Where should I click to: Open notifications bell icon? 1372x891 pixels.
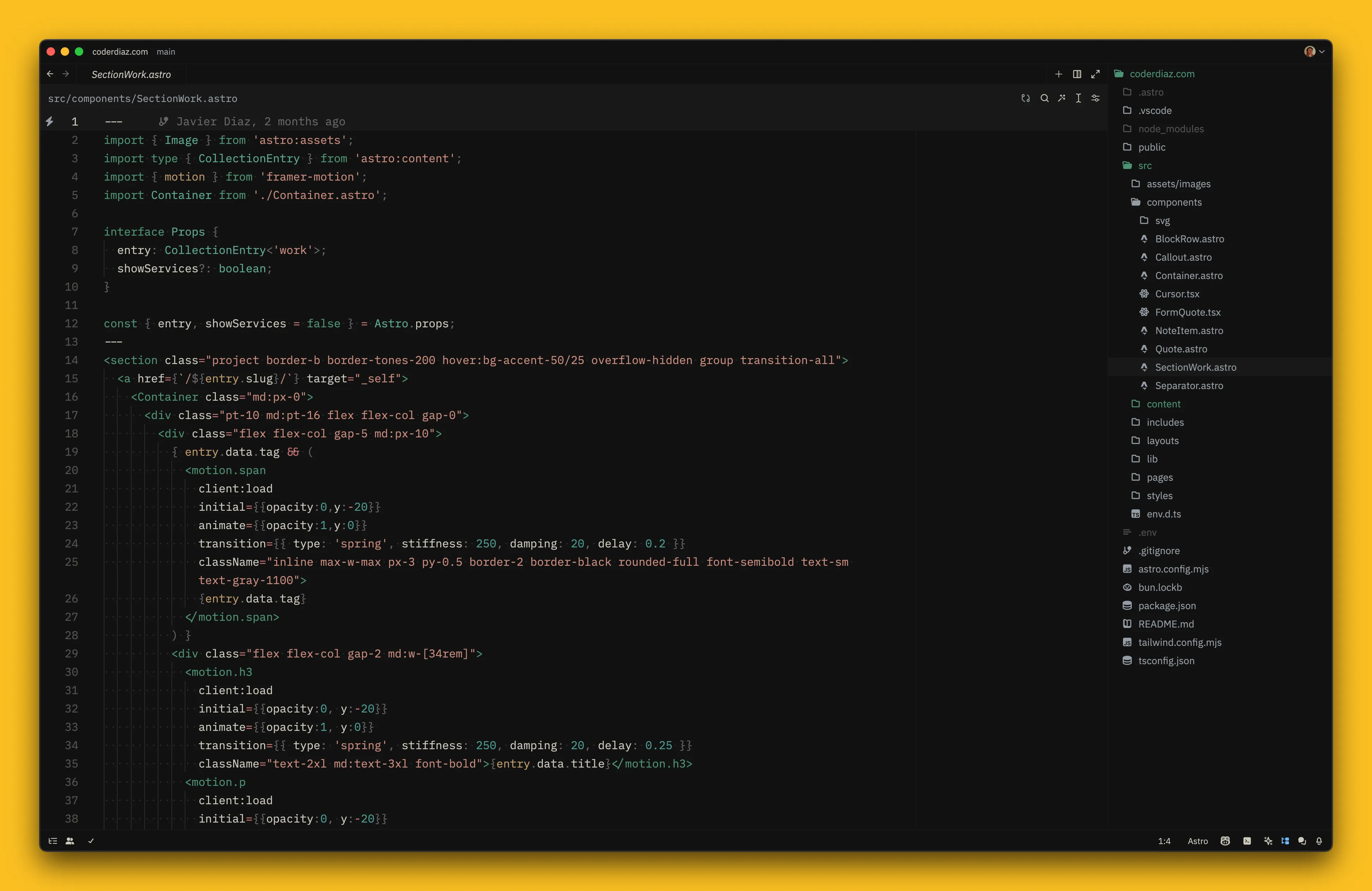click(x=1319, y=841)
